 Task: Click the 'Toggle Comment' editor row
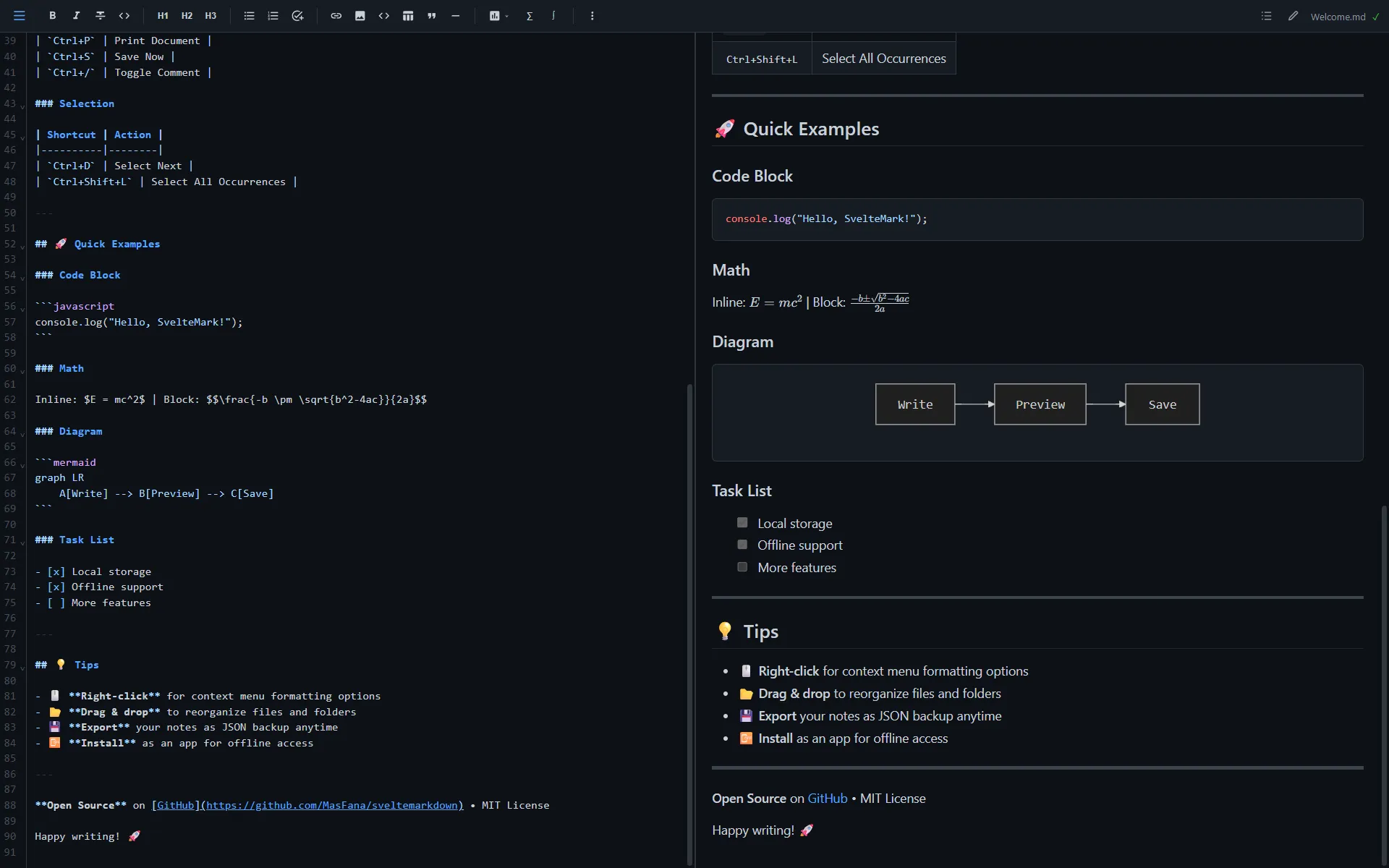click(123, 72)
